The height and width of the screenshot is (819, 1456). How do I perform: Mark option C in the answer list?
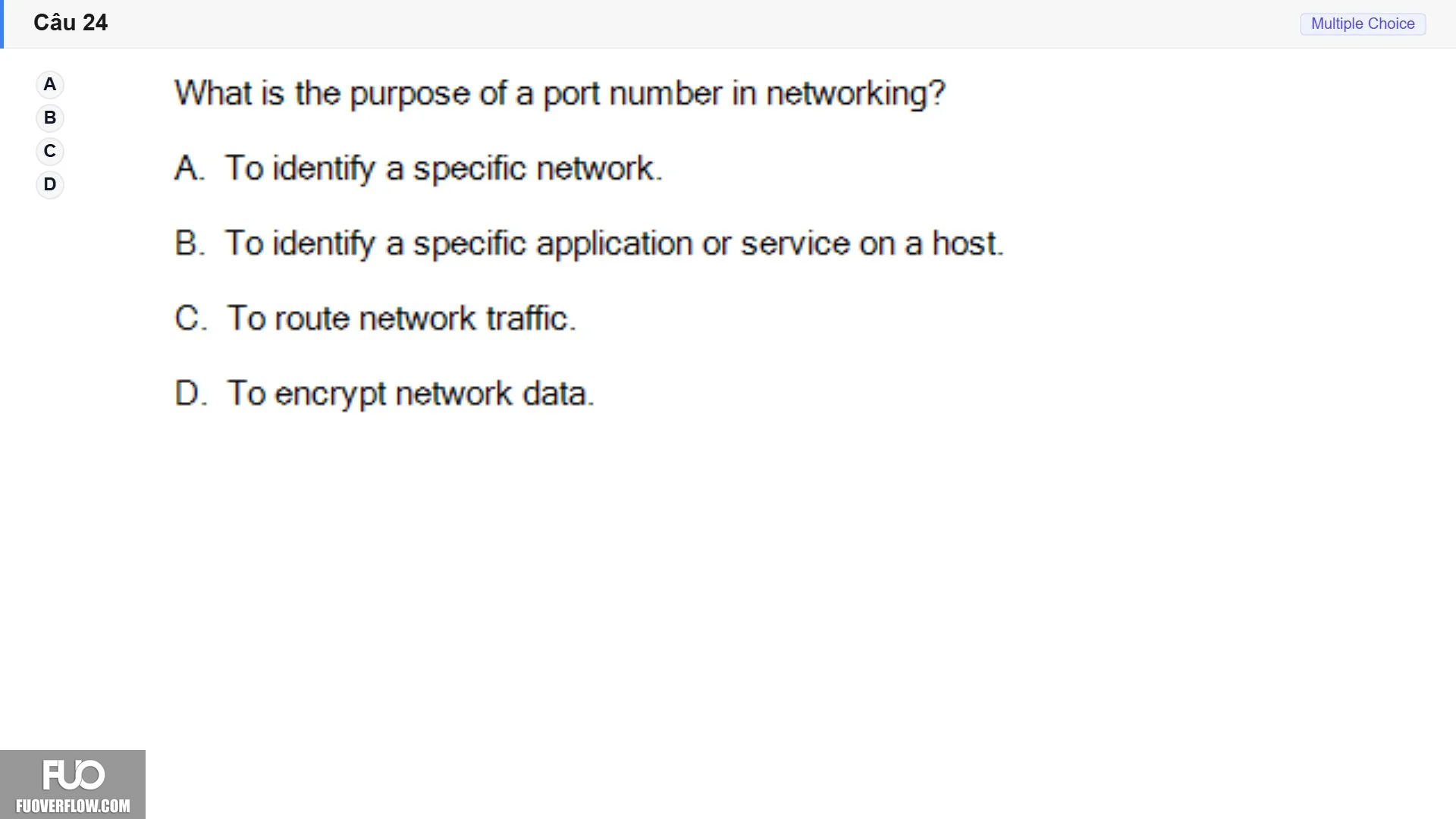pyautogui.click(x=50, y=152)
